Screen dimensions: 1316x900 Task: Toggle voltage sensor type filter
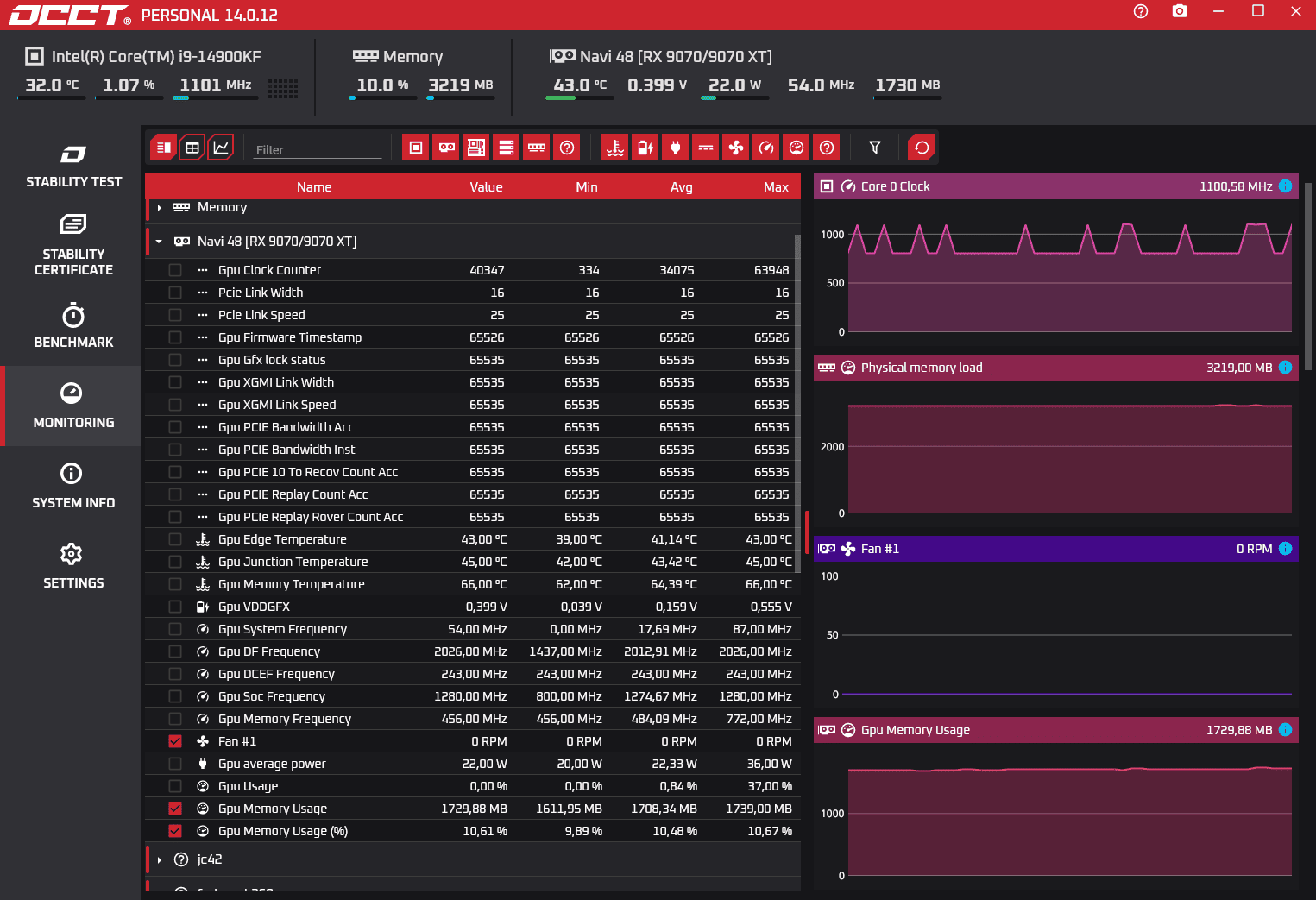(645, 148)
